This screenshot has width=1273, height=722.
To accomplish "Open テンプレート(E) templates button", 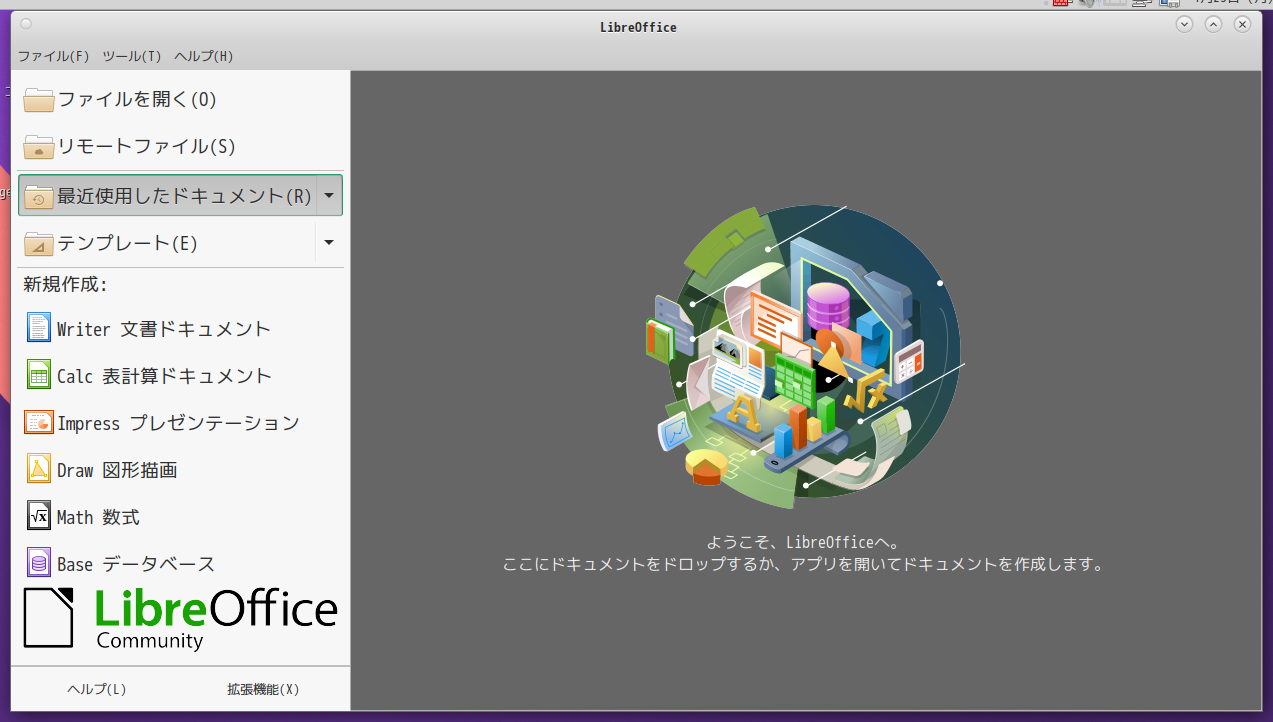I will pyautogui.click(x=167, y=242).
